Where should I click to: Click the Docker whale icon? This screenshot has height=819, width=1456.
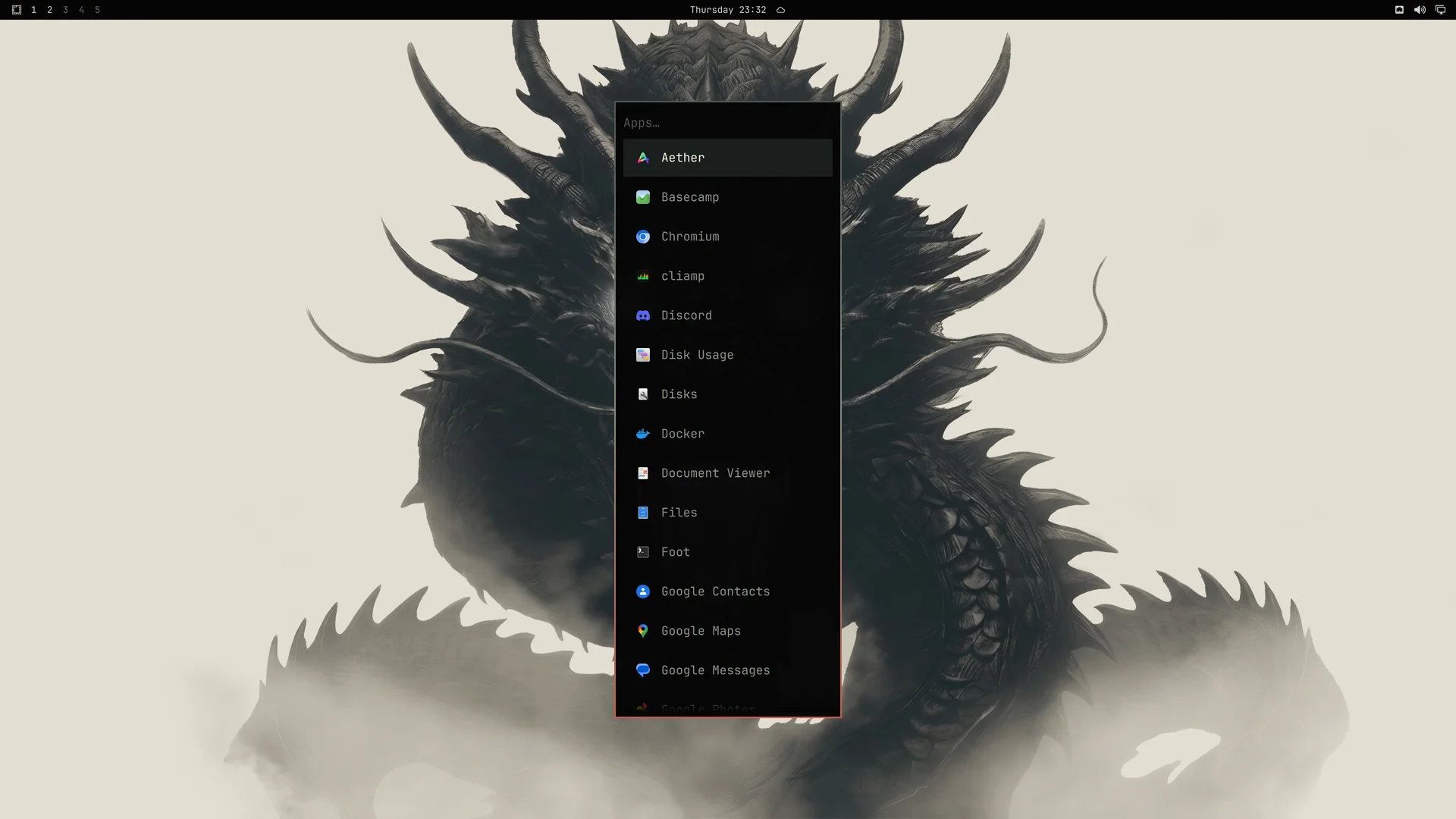coord(643,434)
